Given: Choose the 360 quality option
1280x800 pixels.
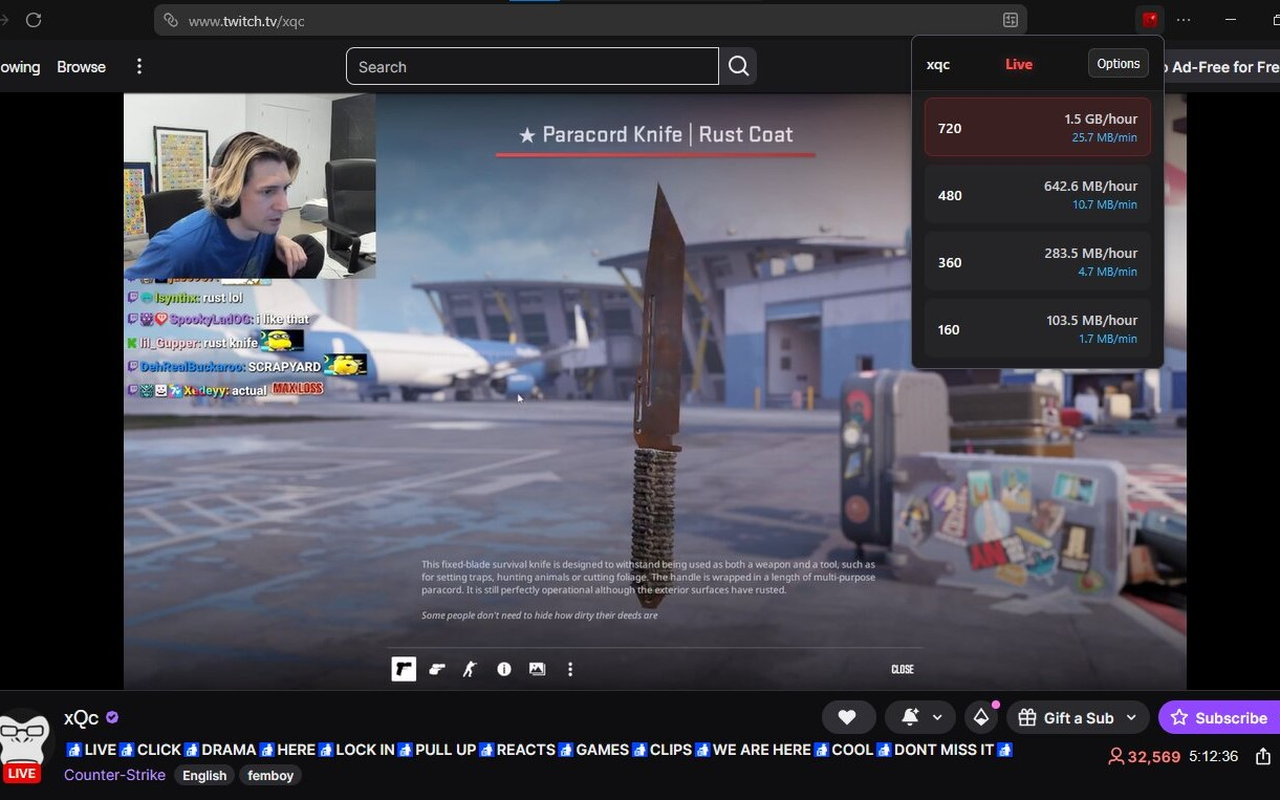Looking at the screenshot, I should coord(1037,261).
